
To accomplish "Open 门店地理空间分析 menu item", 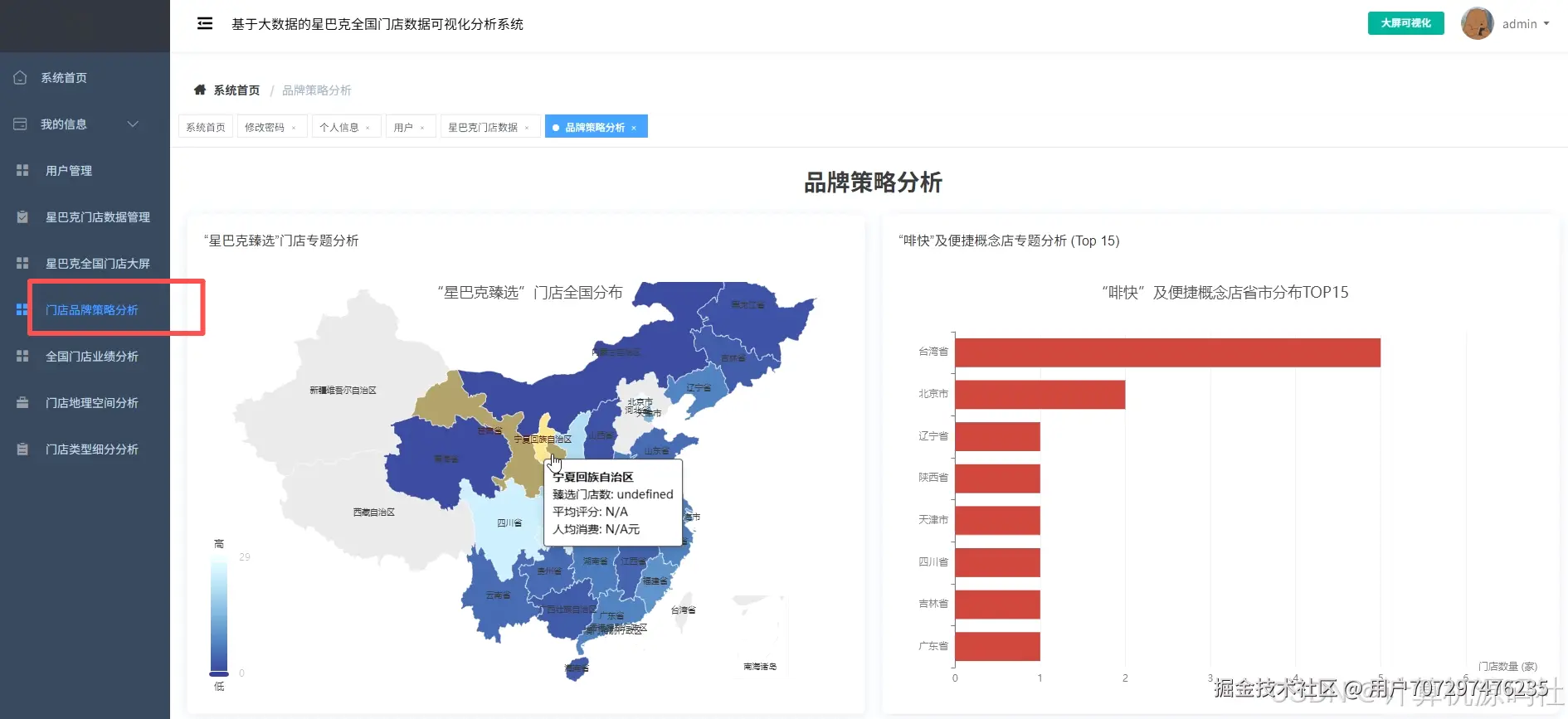I will pos(85,402).
